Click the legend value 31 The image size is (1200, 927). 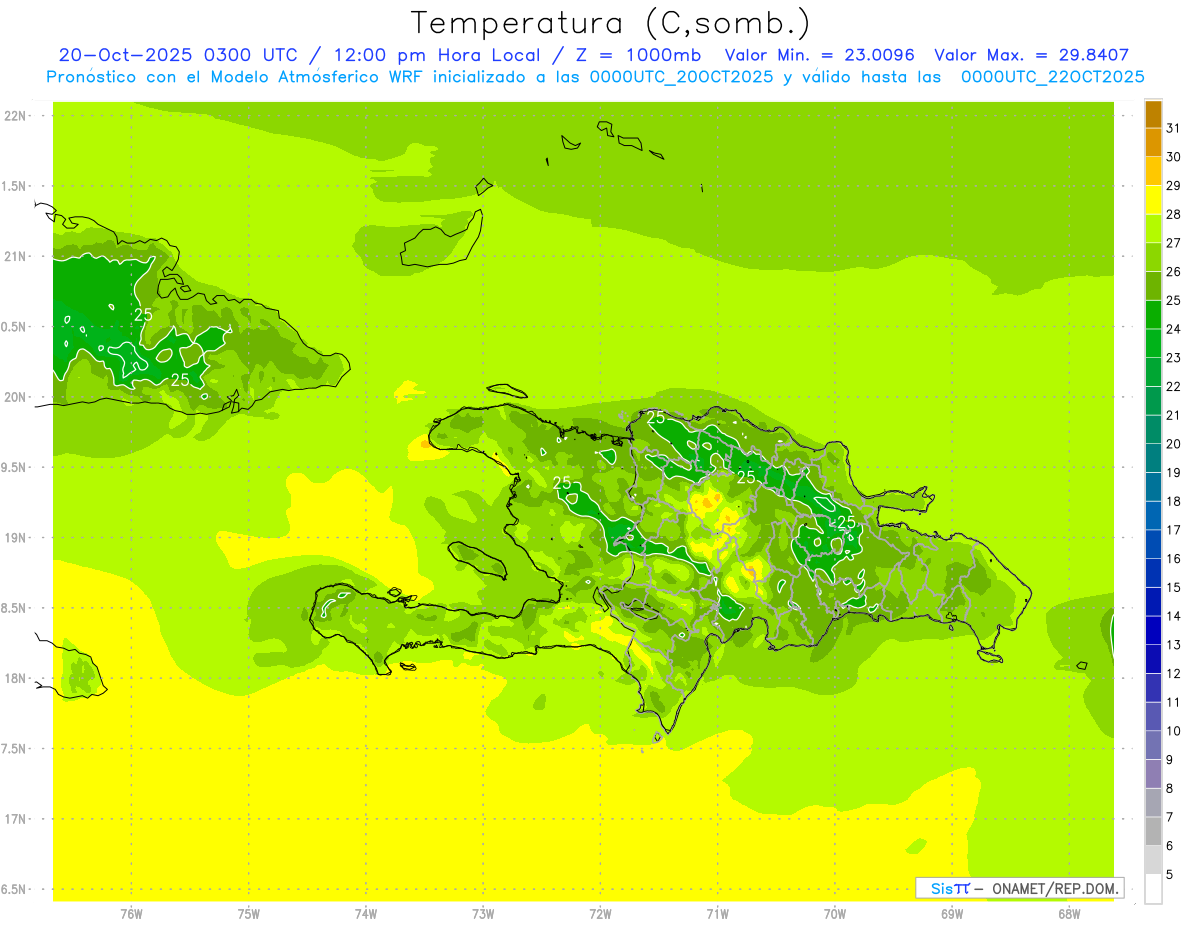tap(1173, 128)
